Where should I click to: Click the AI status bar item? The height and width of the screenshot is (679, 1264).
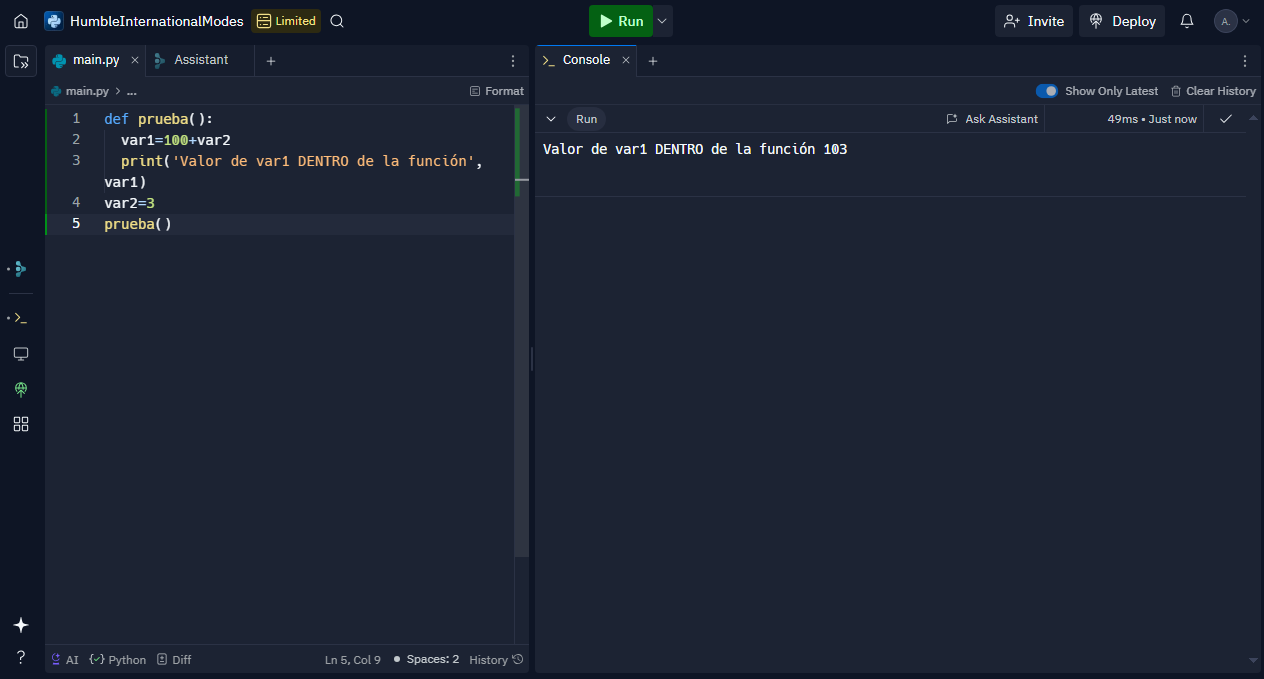coord(65,660)
